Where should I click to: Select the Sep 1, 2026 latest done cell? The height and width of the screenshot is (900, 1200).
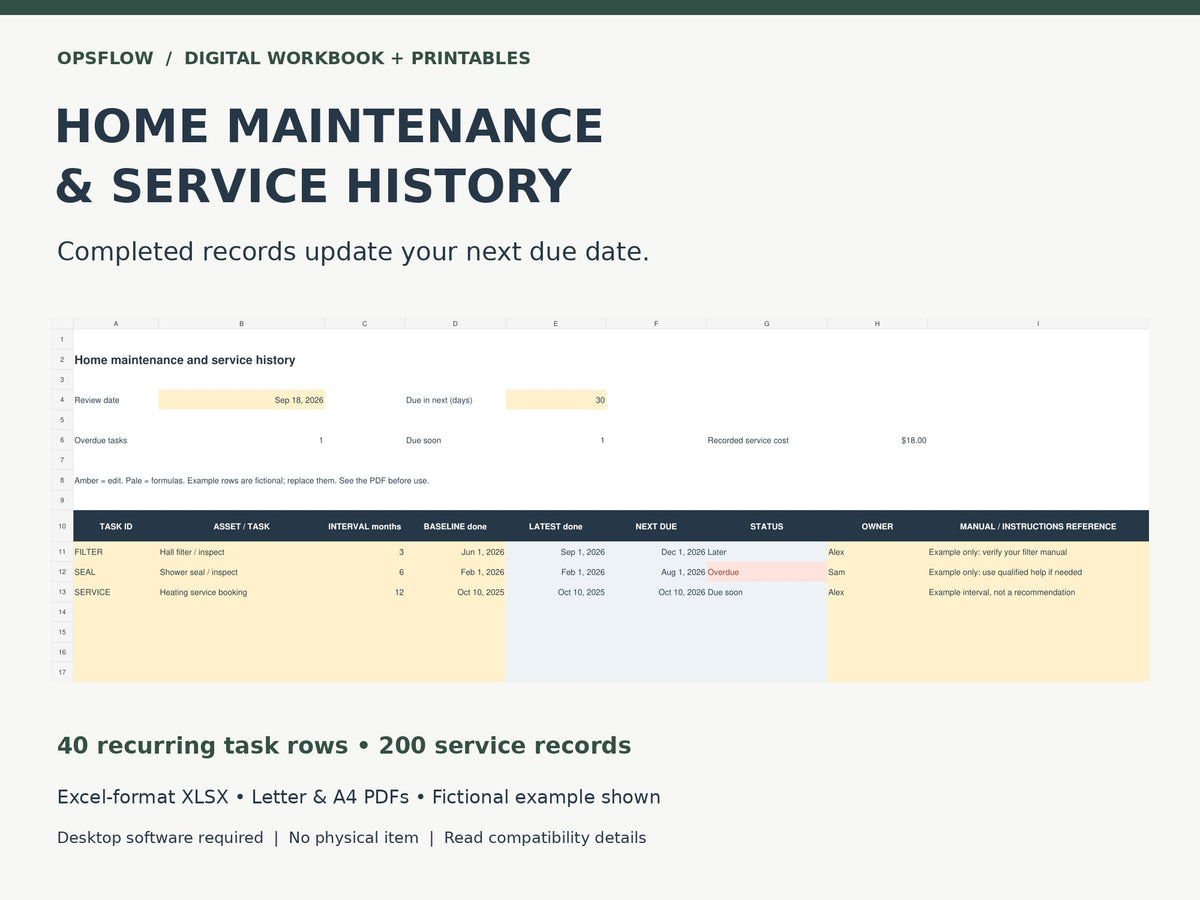click(556, 552)
